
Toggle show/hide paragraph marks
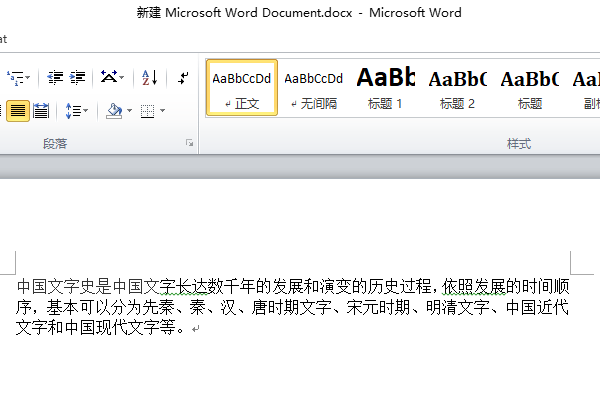(x=183, y=78)
